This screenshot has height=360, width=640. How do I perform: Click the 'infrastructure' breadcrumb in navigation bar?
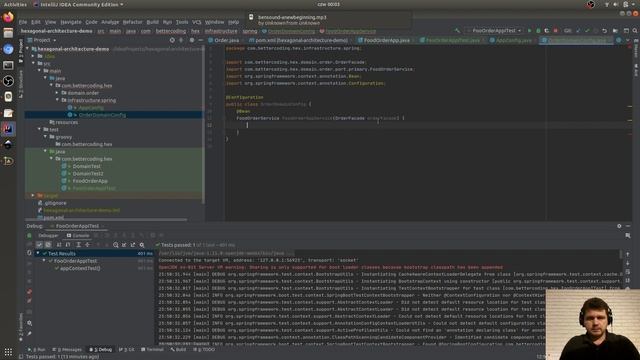(x=221, y=31)
